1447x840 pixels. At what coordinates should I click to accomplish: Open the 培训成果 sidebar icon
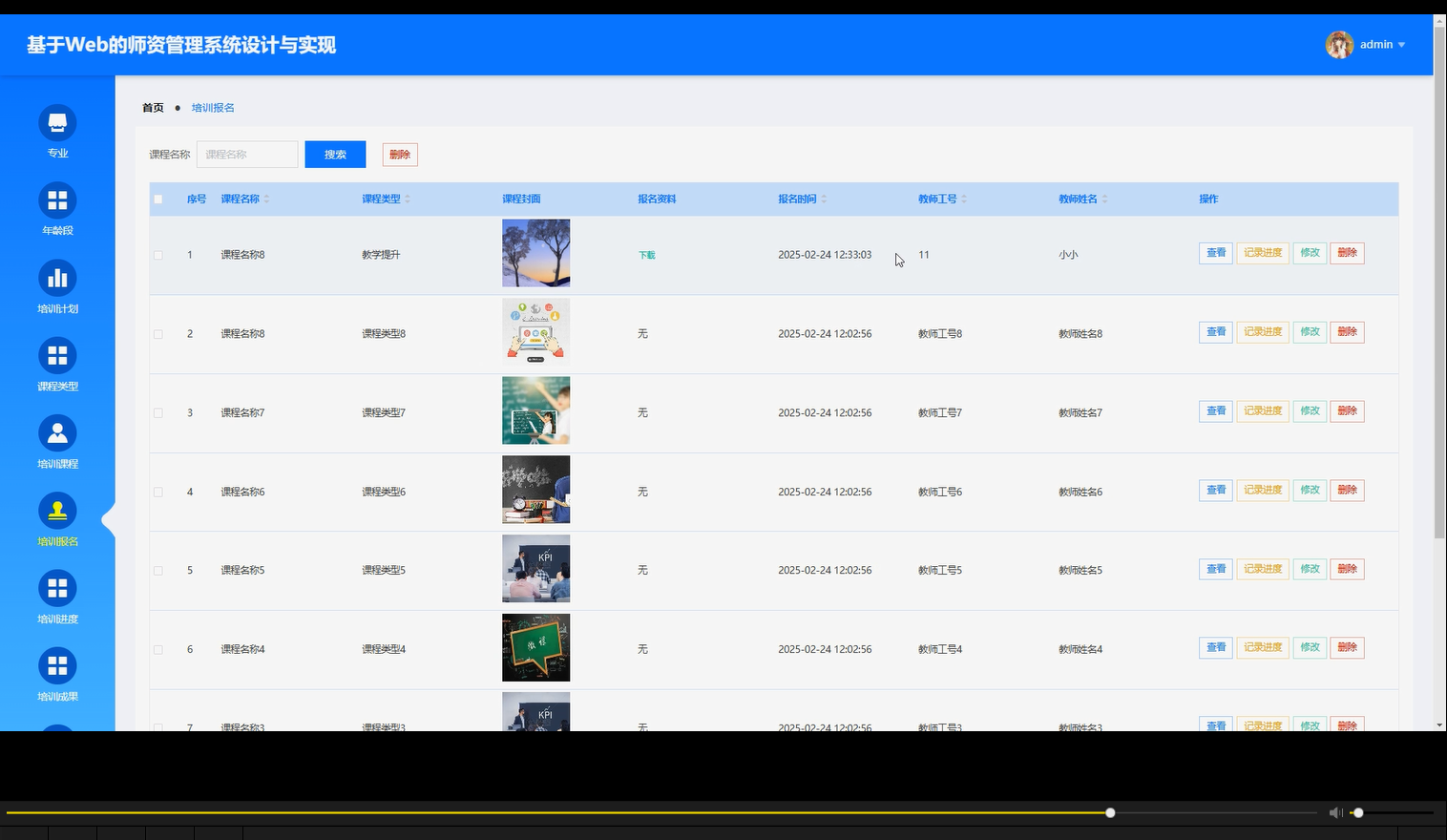coord(57,666)
